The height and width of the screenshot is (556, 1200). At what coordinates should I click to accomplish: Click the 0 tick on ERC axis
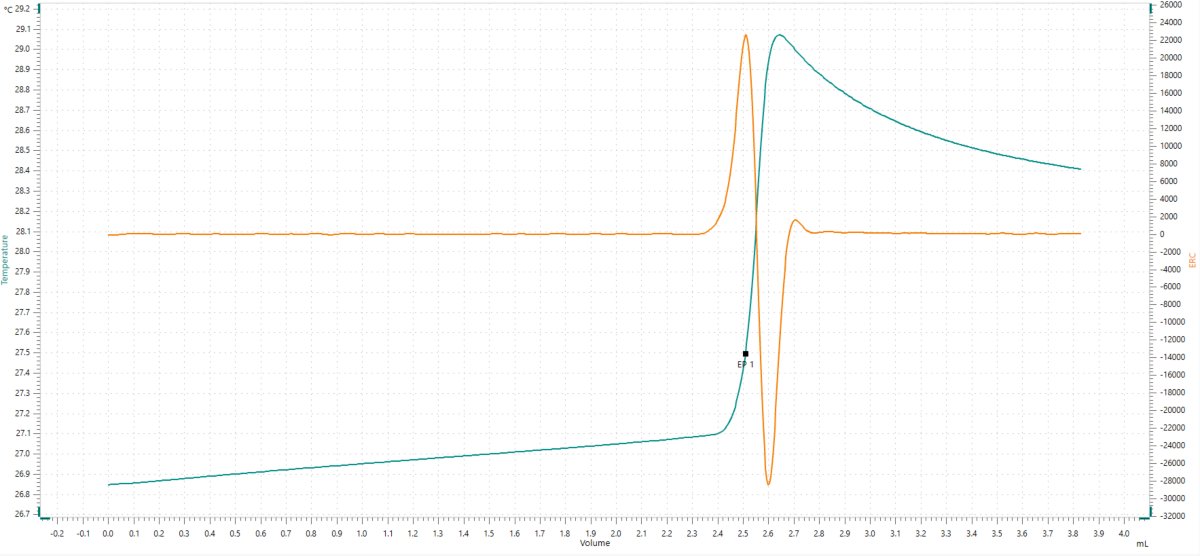pos(1161,234)
